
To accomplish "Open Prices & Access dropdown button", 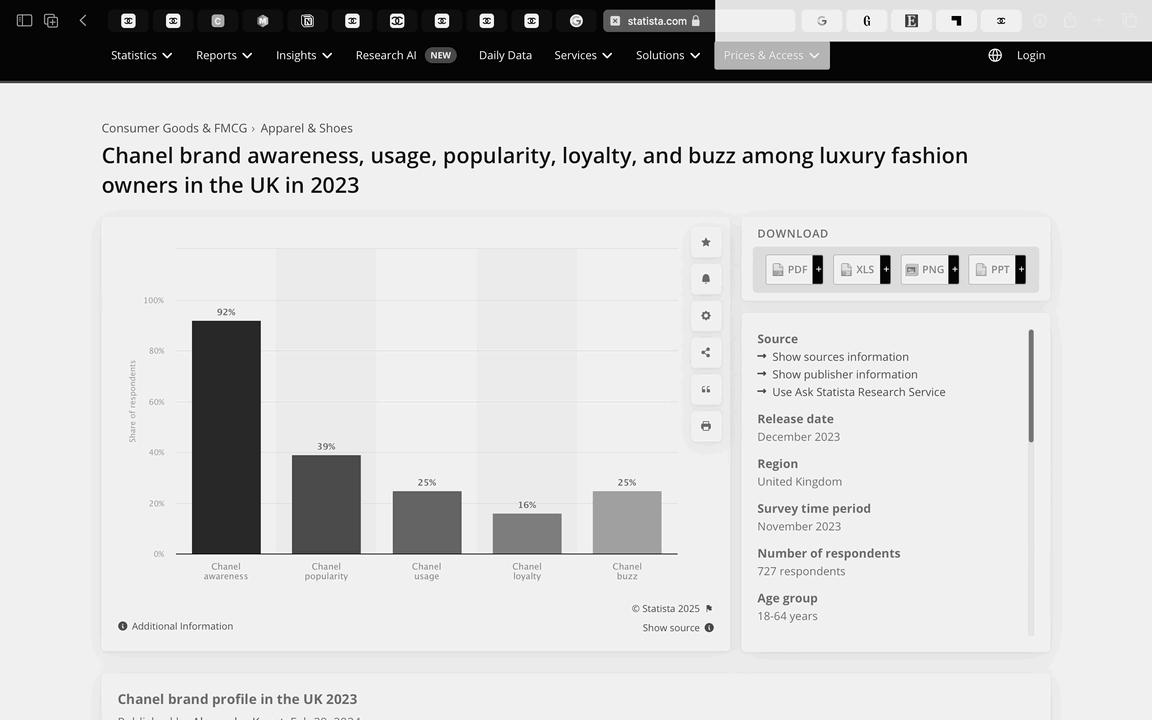I will click(x=771, y=55).
